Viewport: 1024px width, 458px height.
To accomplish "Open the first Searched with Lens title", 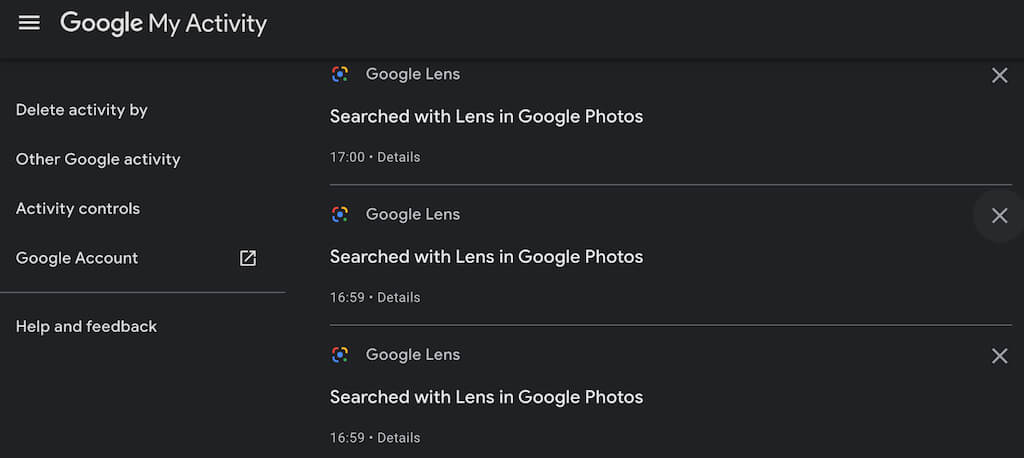I will click(486, 116).
